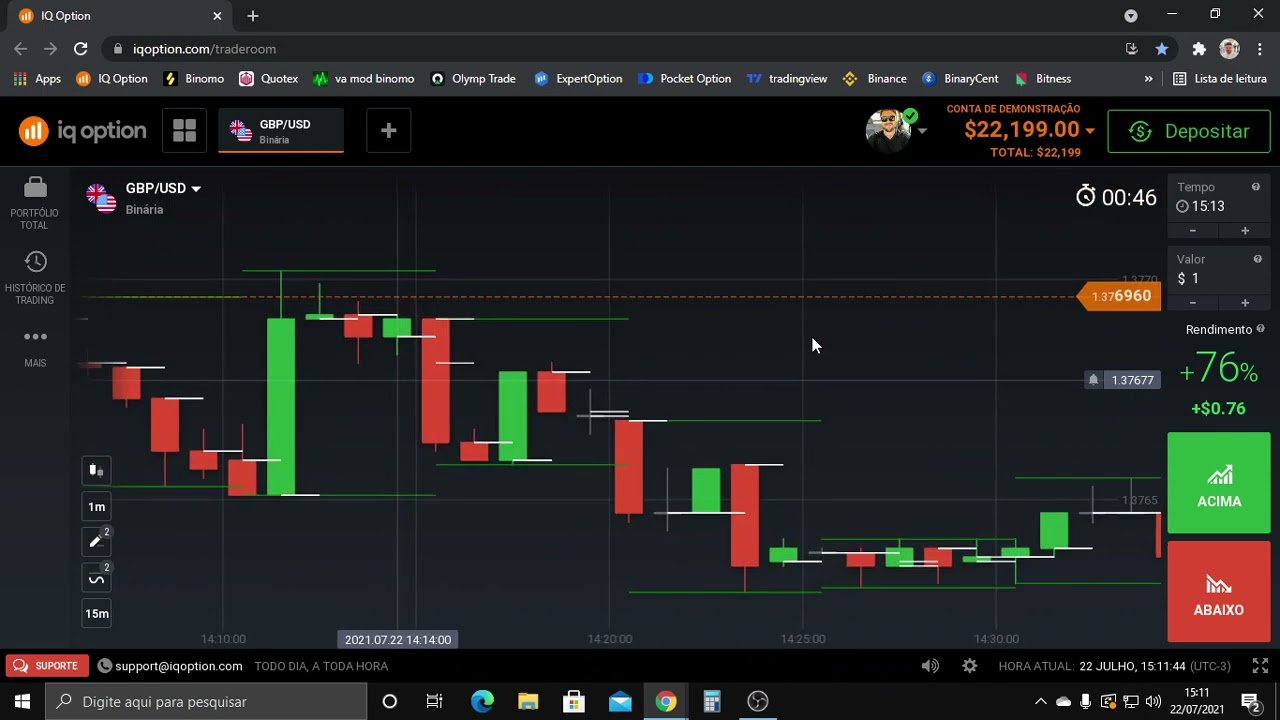
Task: Toggle fullscreen mode in the bottom bar
Action: point(1259,665)
